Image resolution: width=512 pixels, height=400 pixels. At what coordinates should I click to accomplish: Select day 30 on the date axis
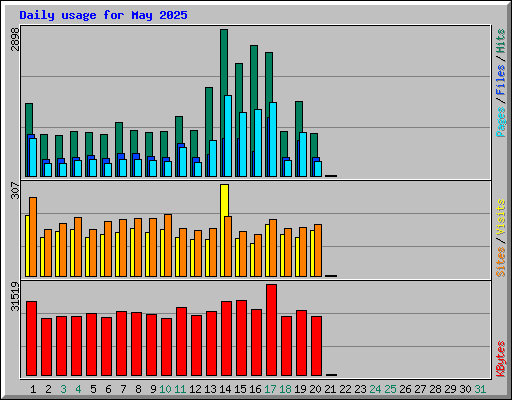pos(465,389)
